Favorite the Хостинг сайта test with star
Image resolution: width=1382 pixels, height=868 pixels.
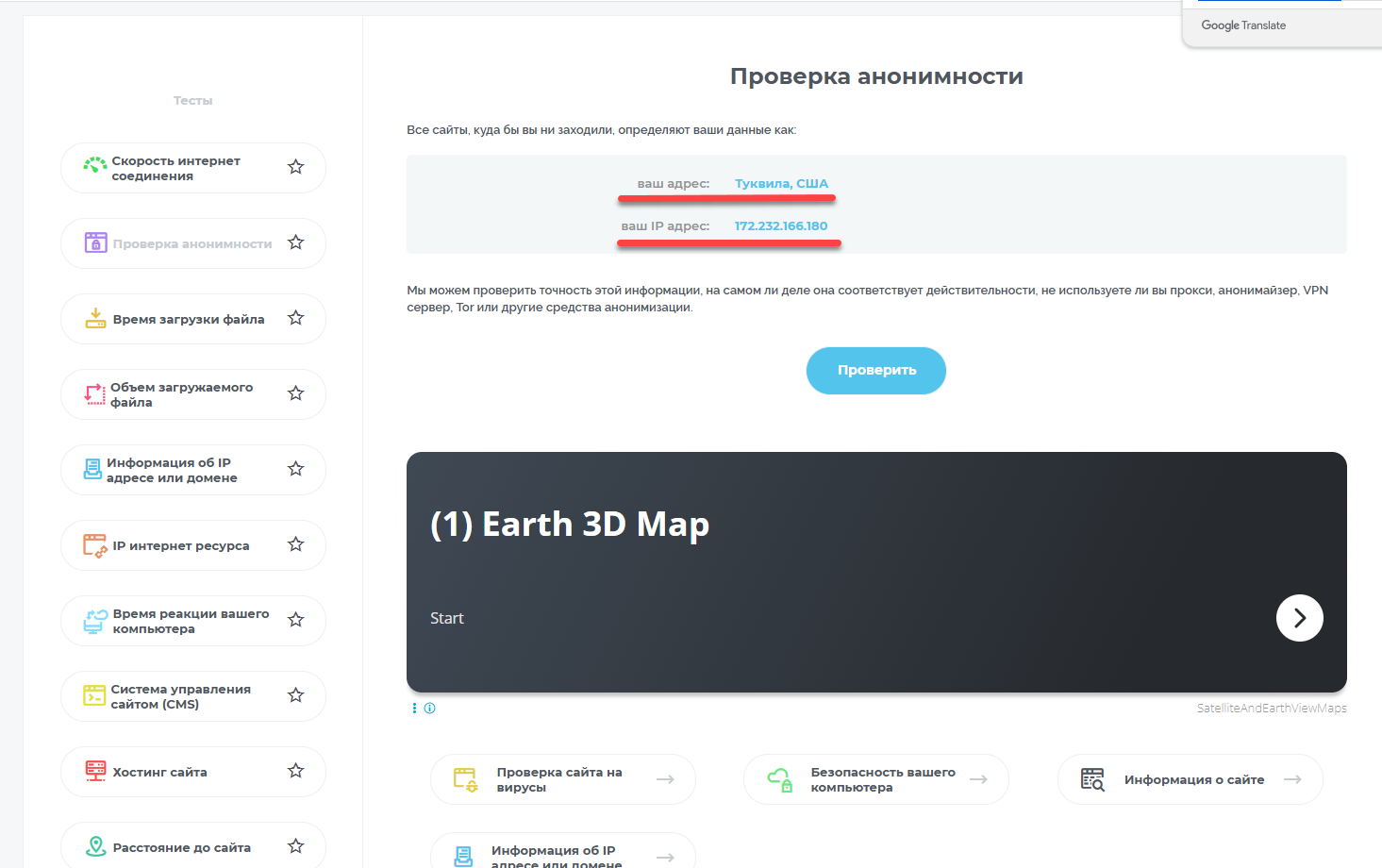click(x=295, y=771)
